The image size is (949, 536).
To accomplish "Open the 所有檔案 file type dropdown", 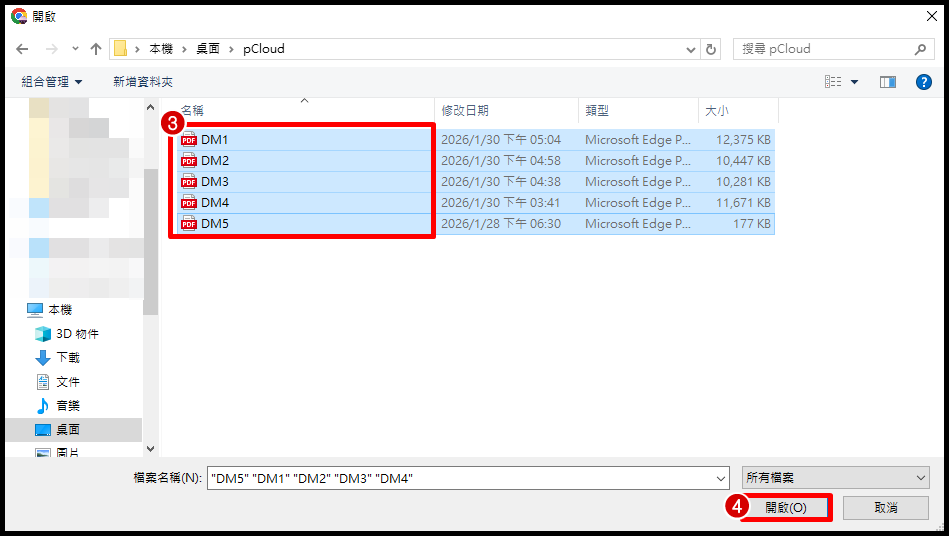I will click(836, 478).
